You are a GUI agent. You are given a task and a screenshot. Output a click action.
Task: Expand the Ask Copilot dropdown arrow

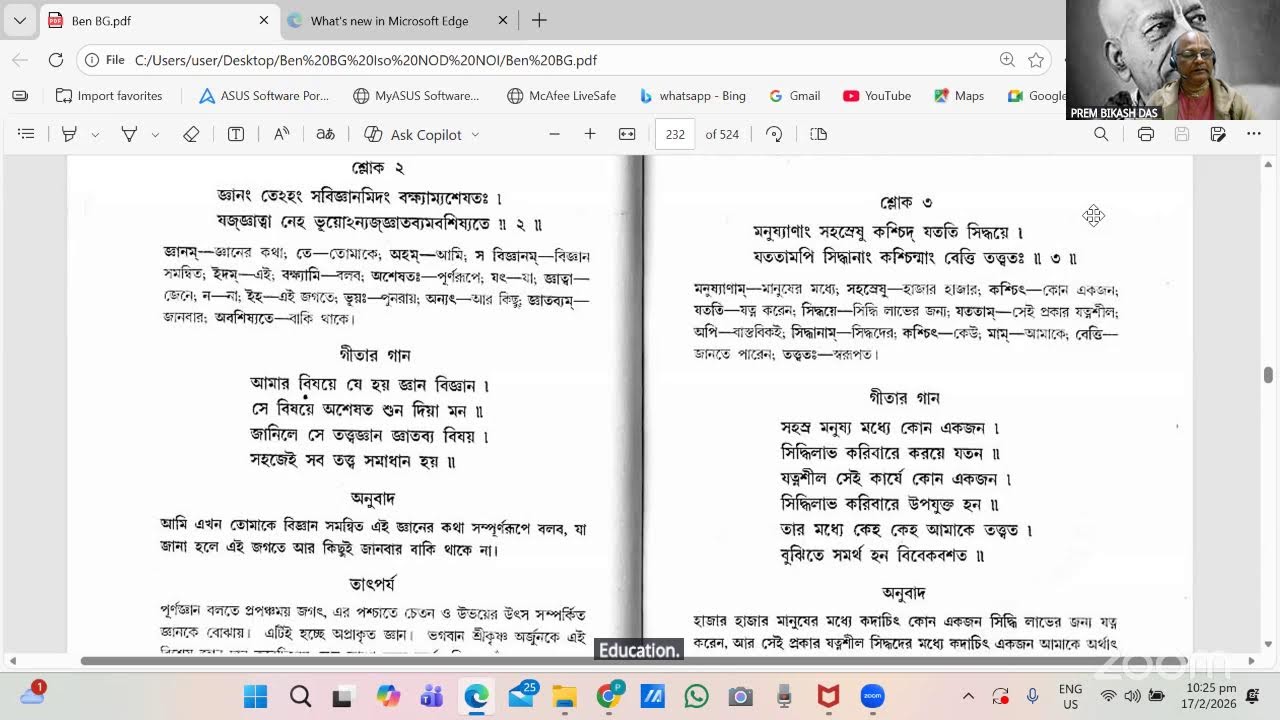[x=475, y=134]
